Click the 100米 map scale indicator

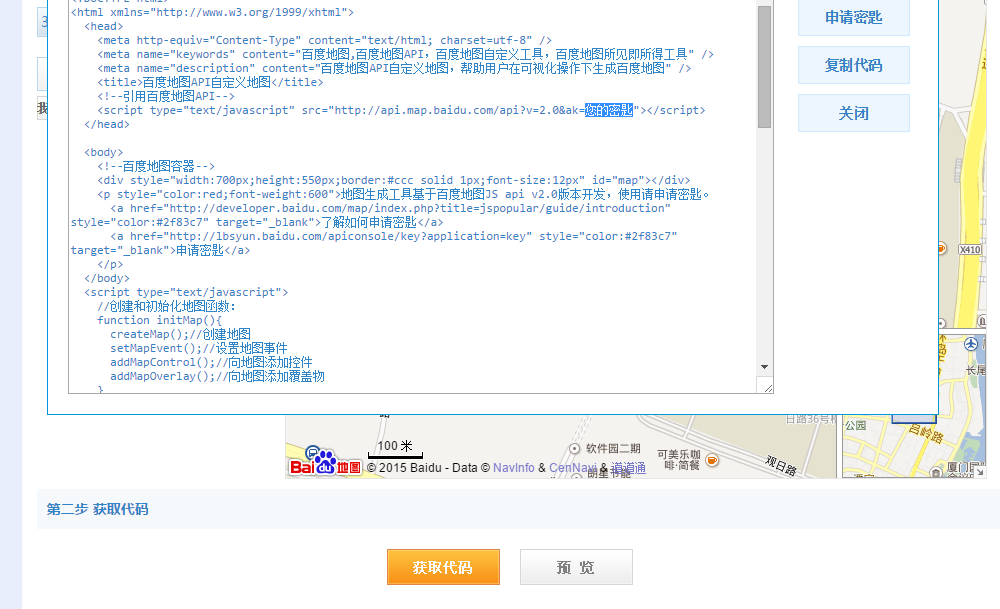click(x=395, y=448)
